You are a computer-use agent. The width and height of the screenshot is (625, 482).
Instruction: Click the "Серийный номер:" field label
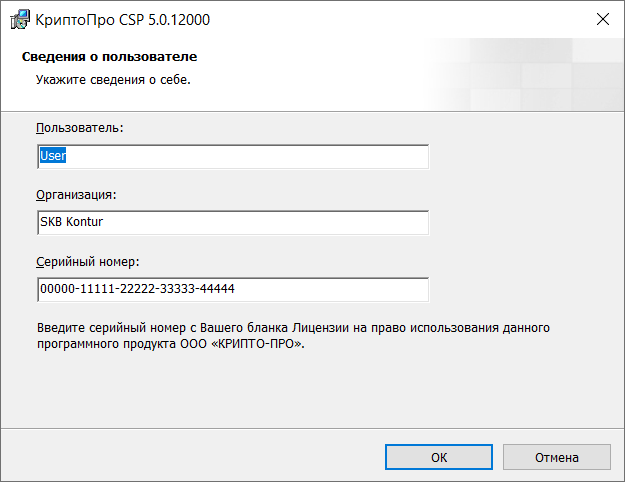coord(87,261)
